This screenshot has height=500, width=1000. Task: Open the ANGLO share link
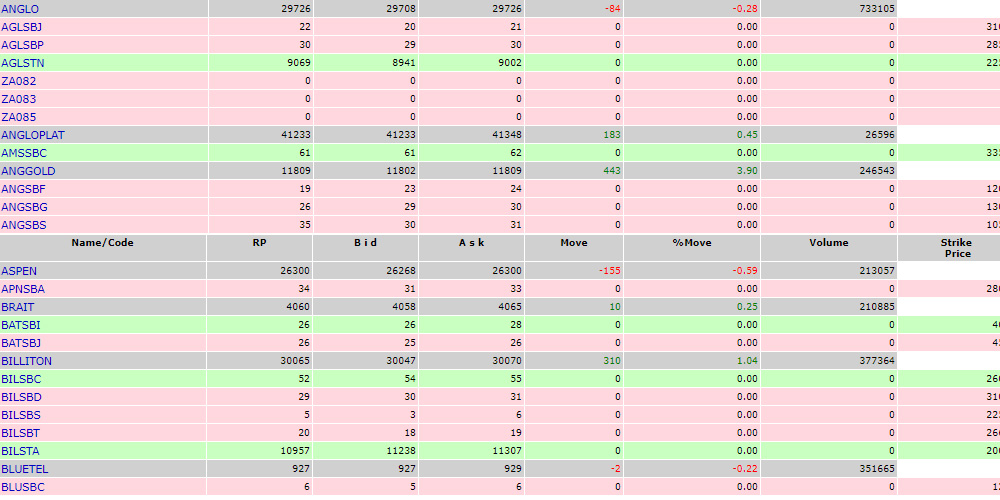18,9
